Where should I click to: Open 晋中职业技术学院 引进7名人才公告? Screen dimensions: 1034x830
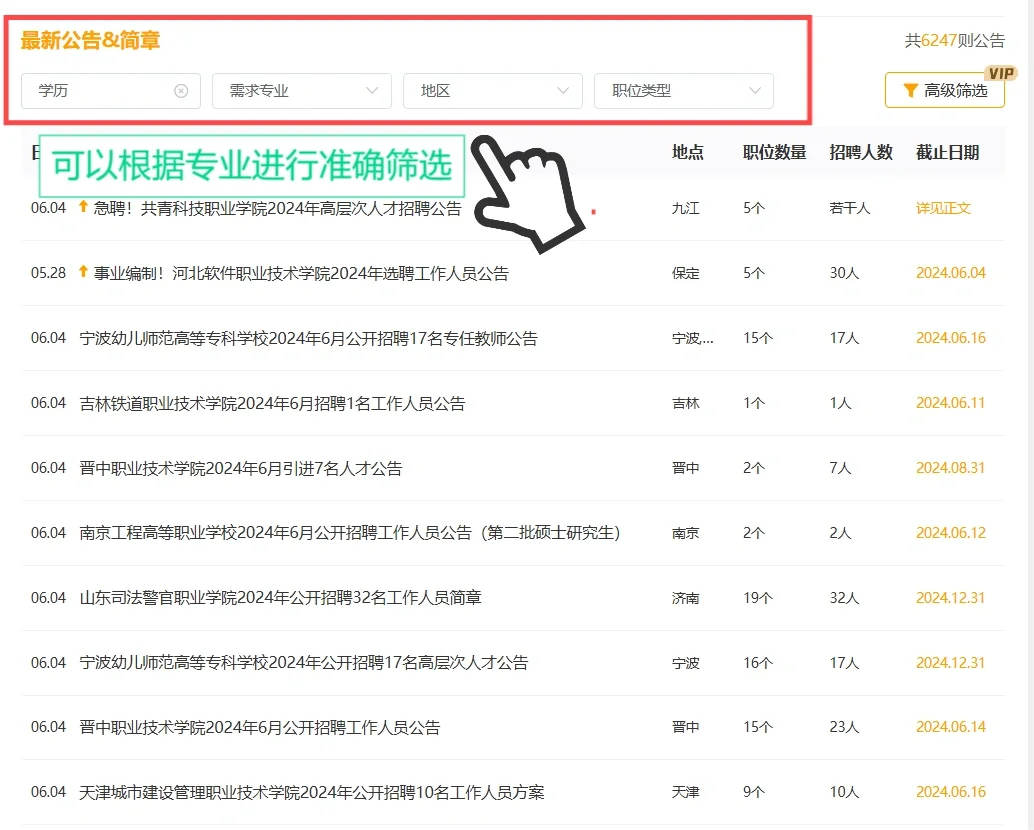241,468
